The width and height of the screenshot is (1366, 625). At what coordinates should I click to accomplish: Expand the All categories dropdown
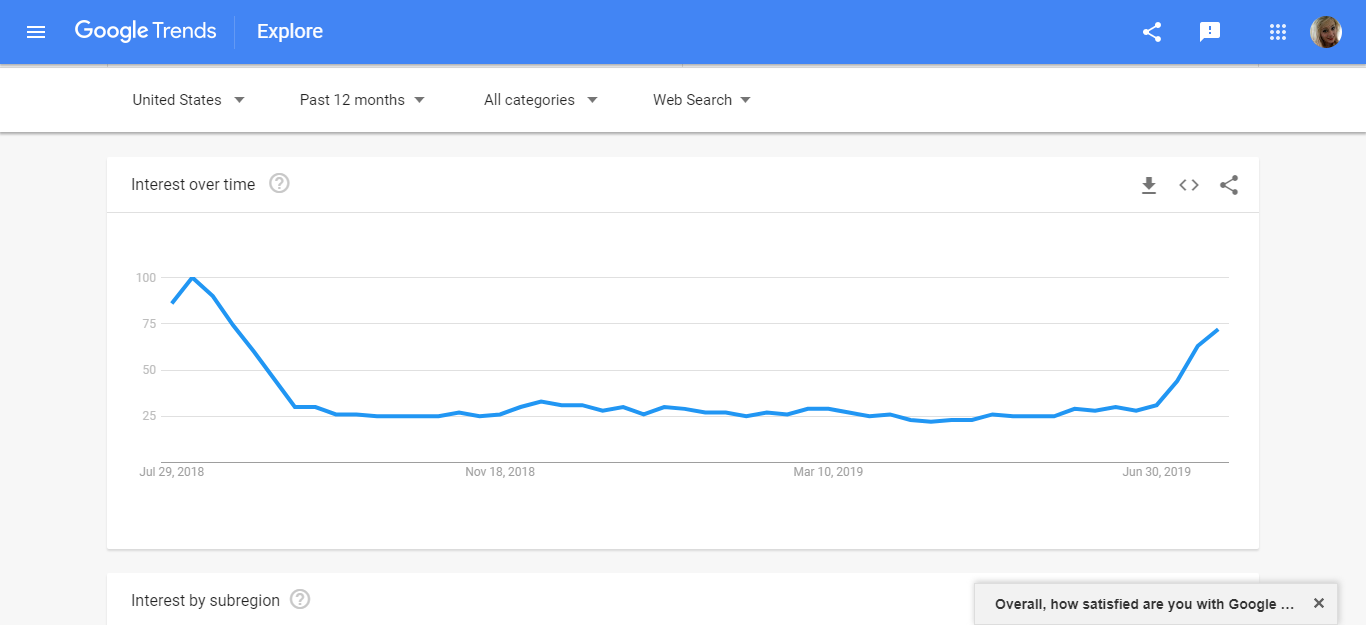(x=540, y=100)
